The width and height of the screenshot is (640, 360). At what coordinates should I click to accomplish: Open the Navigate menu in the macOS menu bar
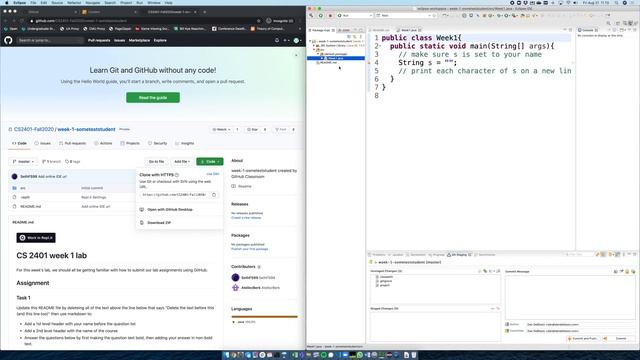click(93, 2)
